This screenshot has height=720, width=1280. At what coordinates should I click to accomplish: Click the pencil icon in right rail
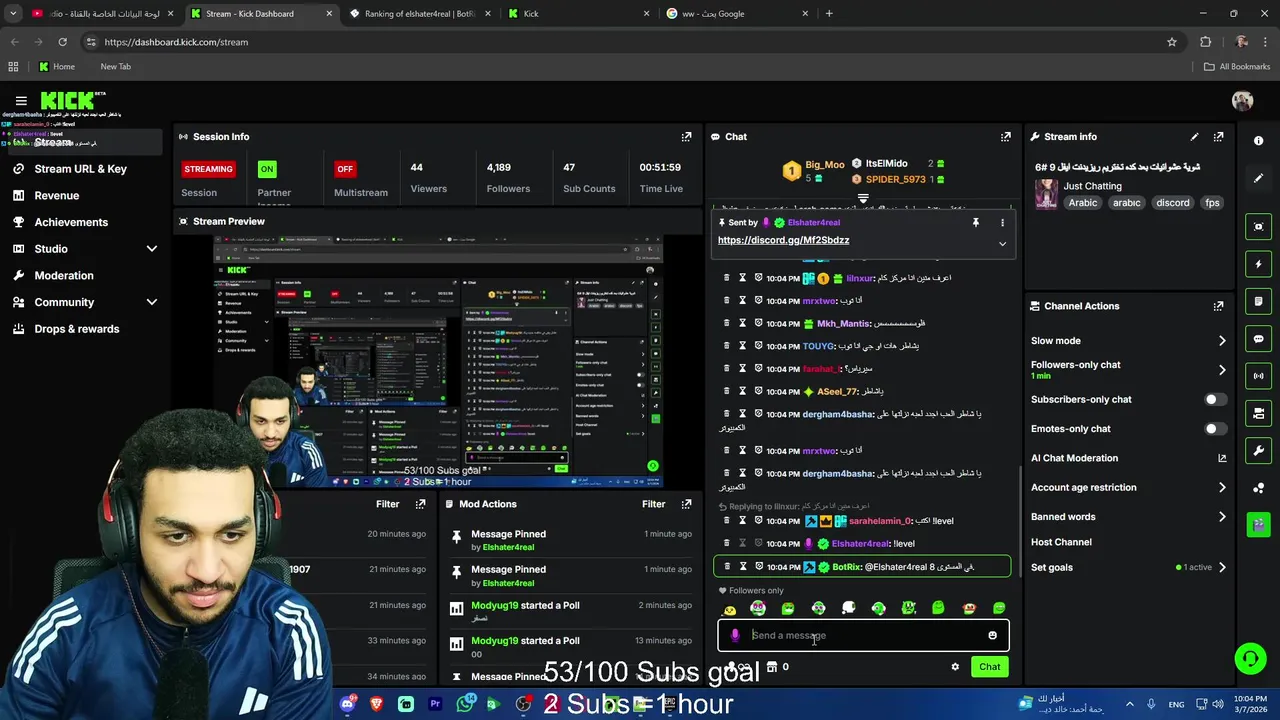1259,178
